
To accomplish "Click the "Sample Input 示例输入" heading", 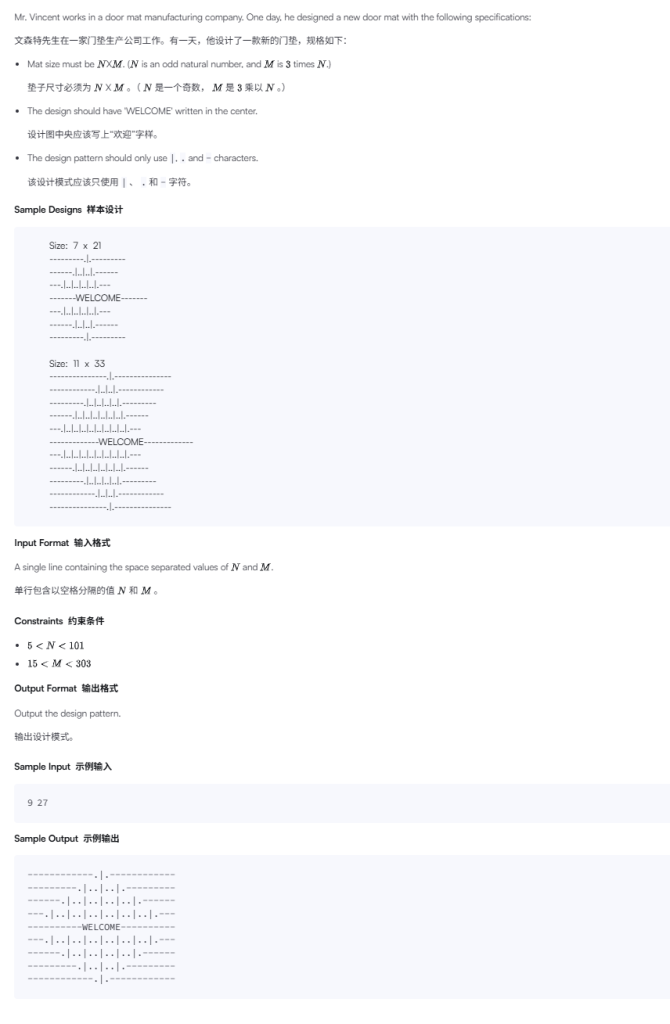I will tap(63, 766).
